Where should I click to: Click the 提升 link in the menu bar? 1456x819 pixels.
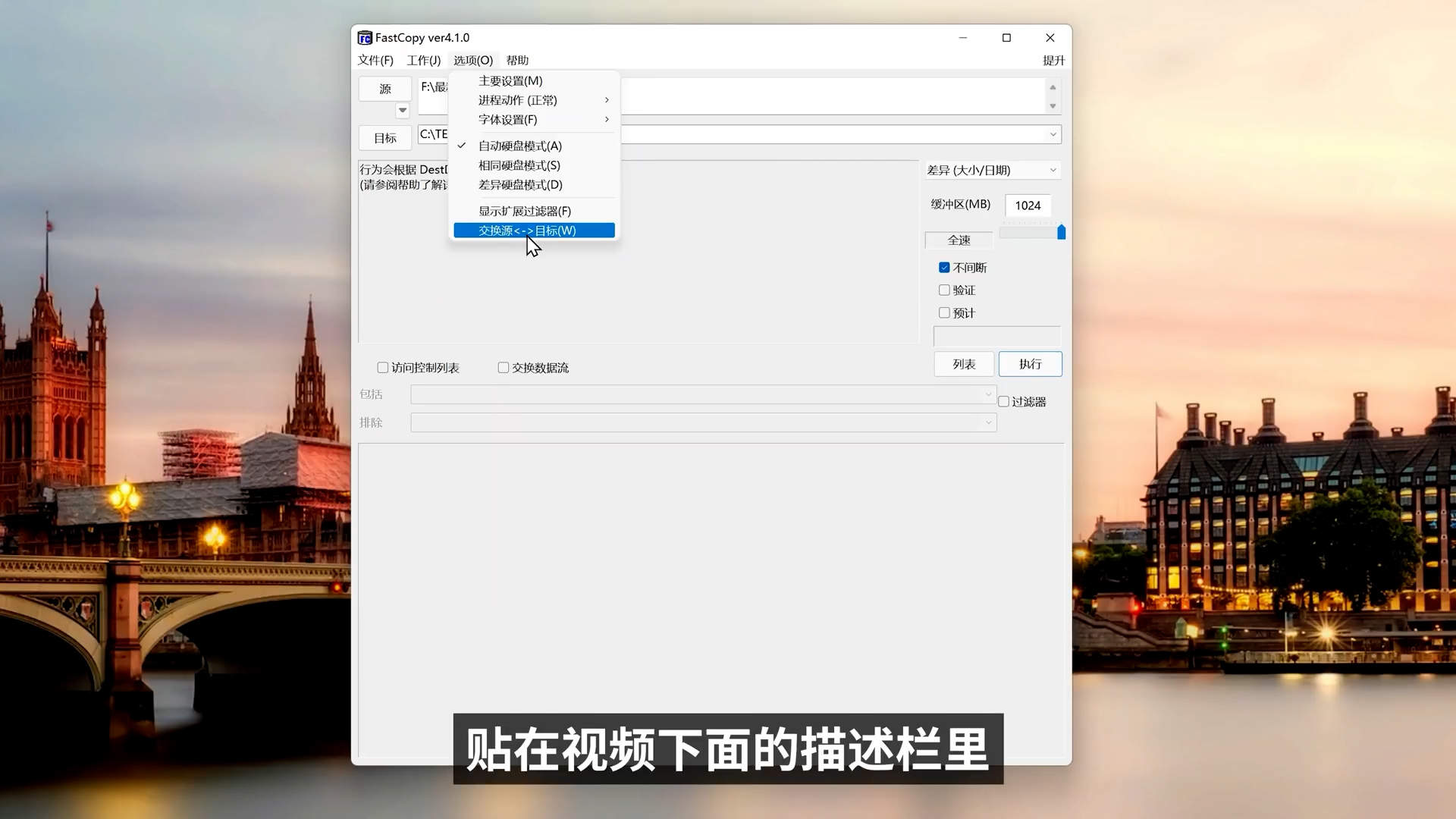click(x=1053, y=60)
